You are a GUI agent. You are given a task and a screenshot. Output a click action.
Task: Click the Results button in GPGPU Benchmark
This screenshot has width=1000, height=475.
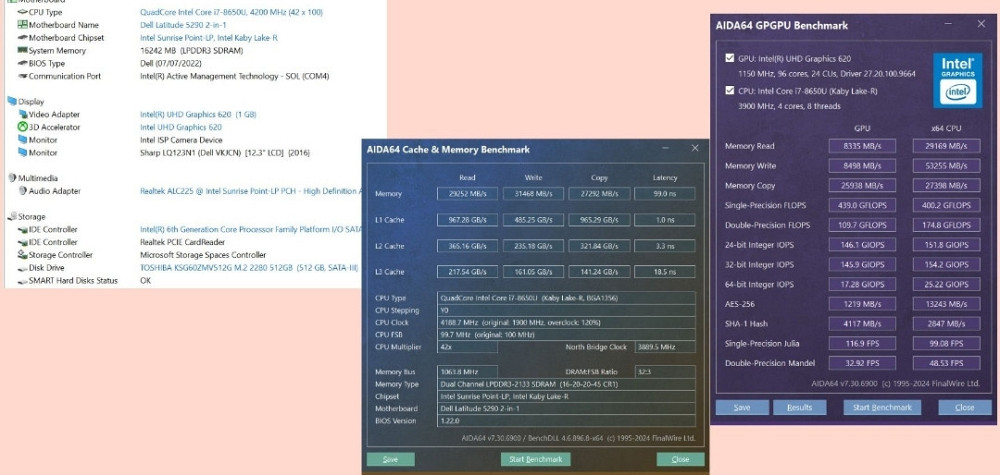point(799,408)
